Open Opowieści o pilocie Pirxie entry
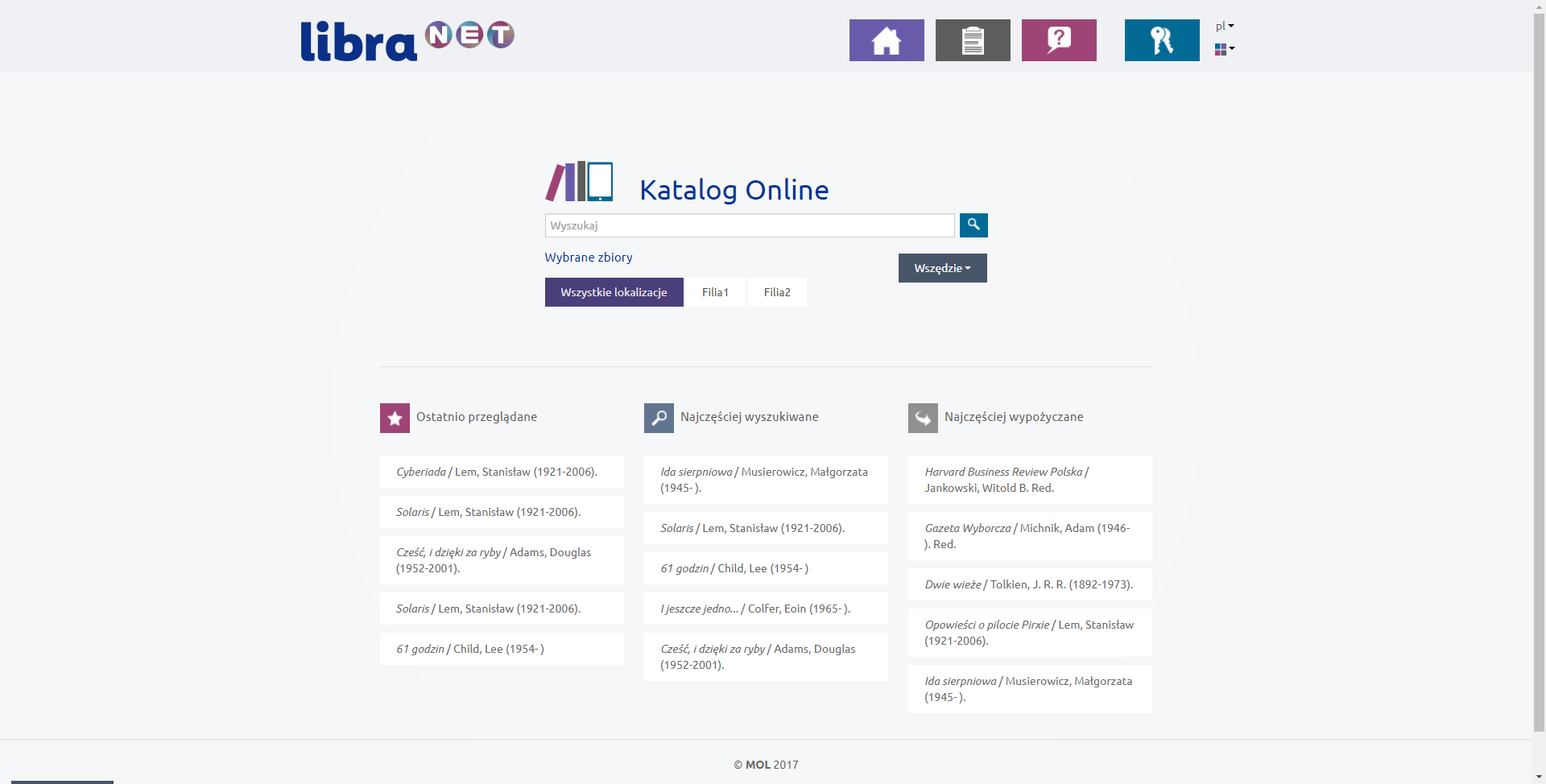1546x784 pixels. [1030, 633]
